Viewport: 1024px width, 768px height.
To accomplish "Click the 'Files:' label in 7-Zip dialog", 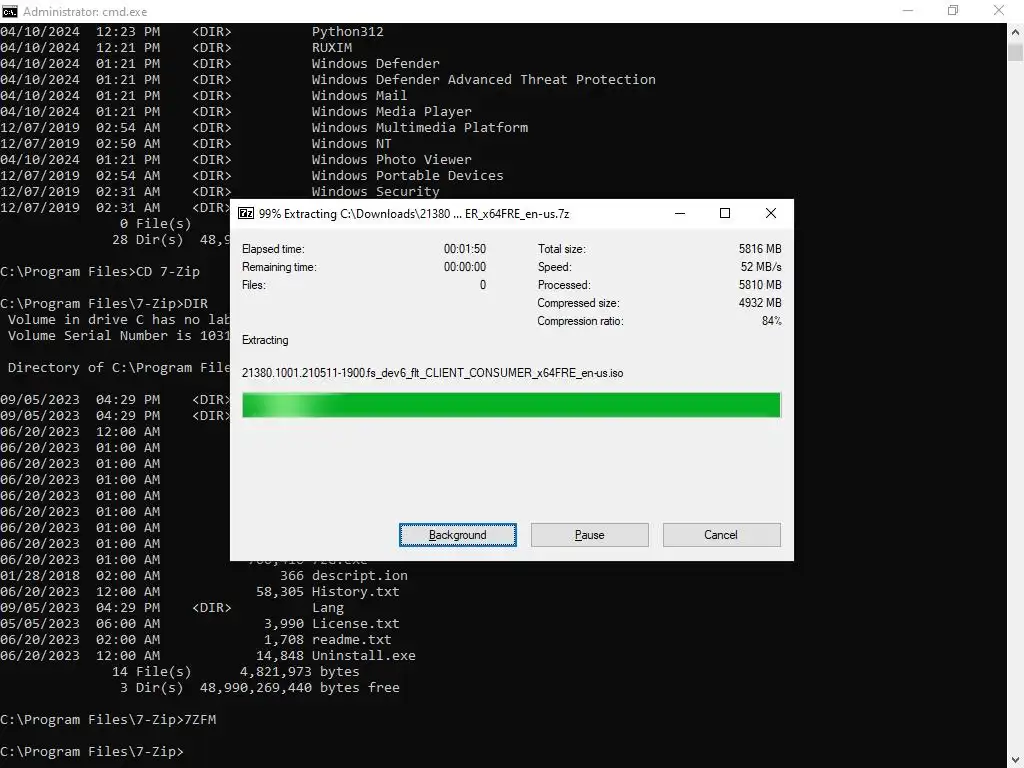I will [254, 285].
